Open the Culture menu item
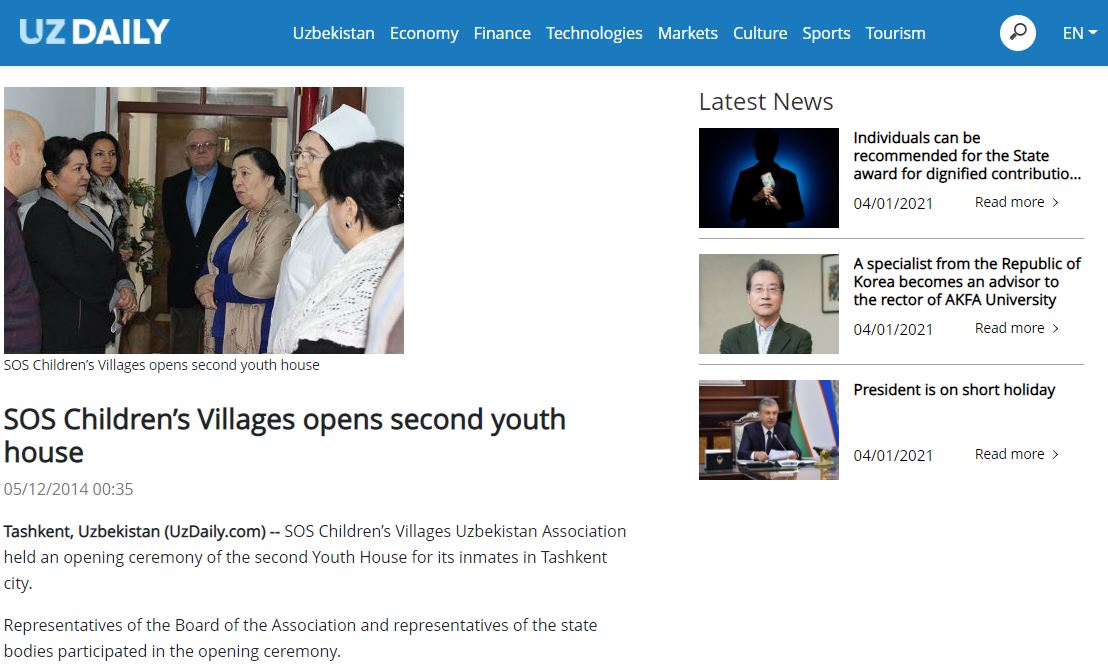Viewport: 1108px width, 666px height. pos(760,33)
